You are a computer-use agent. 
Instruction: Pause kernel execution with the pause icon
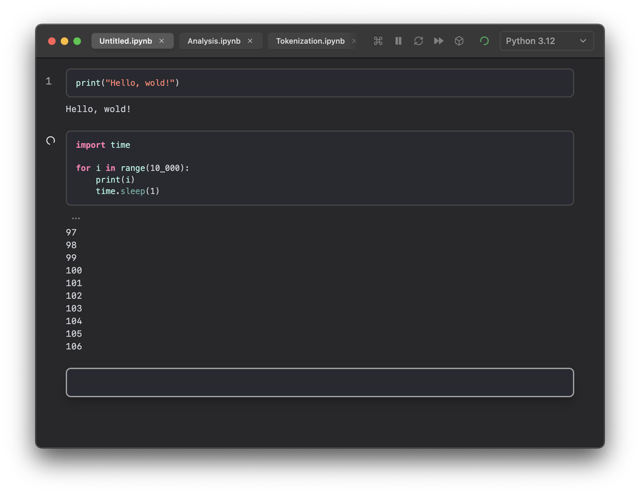pos(398,41)
